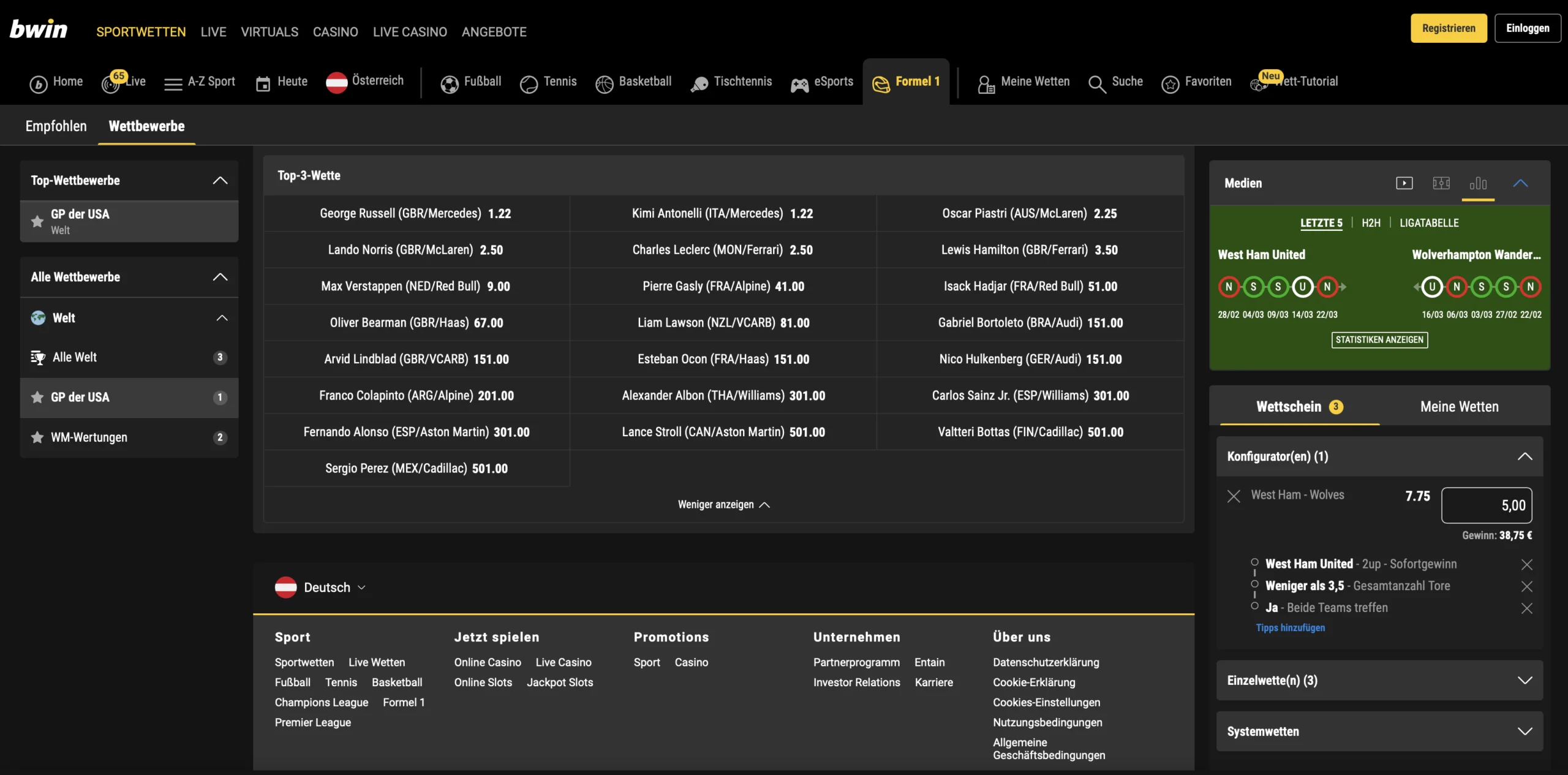Open Favoriten star icon in navigation
The height and width of the screenshot is (775, 1568).
click(1170, 83)
